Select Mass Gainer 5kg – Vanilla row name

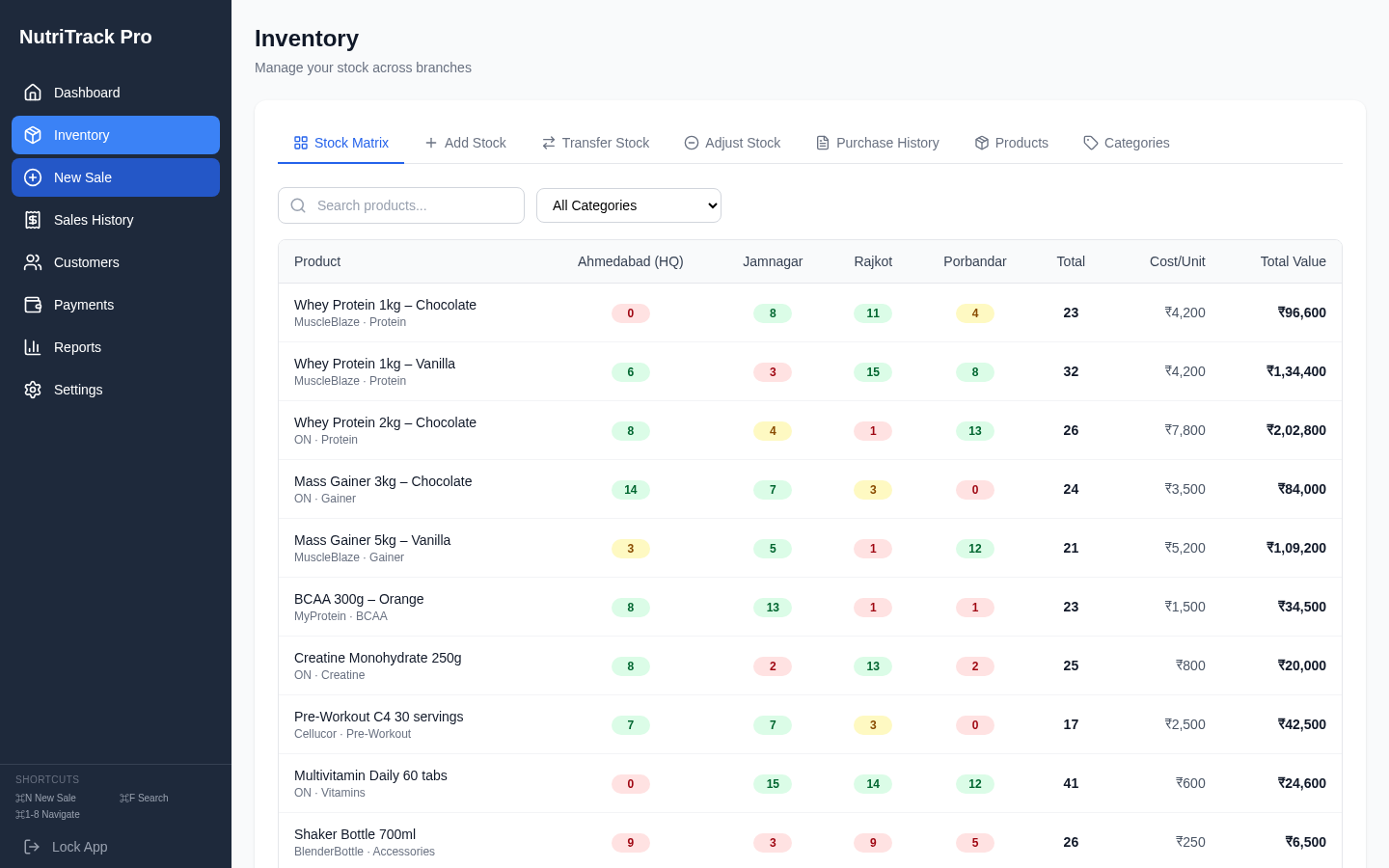pyautogui.click(x=372, y=540)
